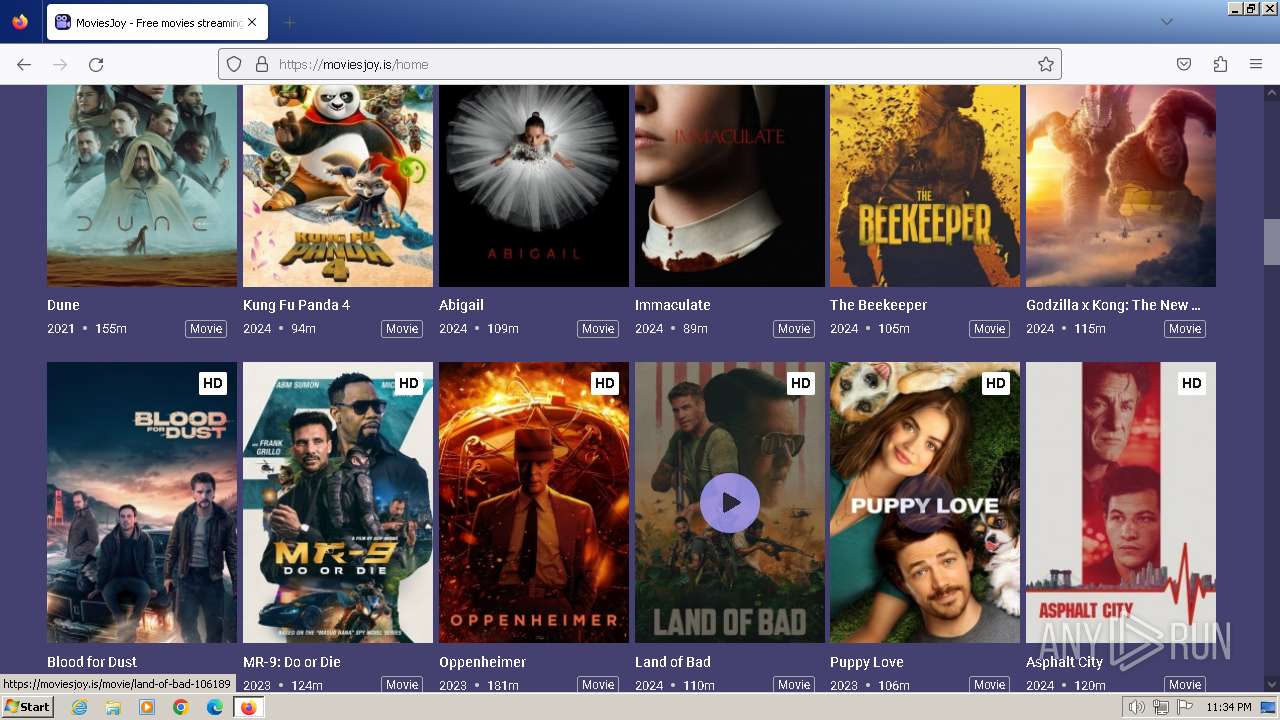Click the 11:34 PM system clock

pyautogui.click(x=1229, y=707)
